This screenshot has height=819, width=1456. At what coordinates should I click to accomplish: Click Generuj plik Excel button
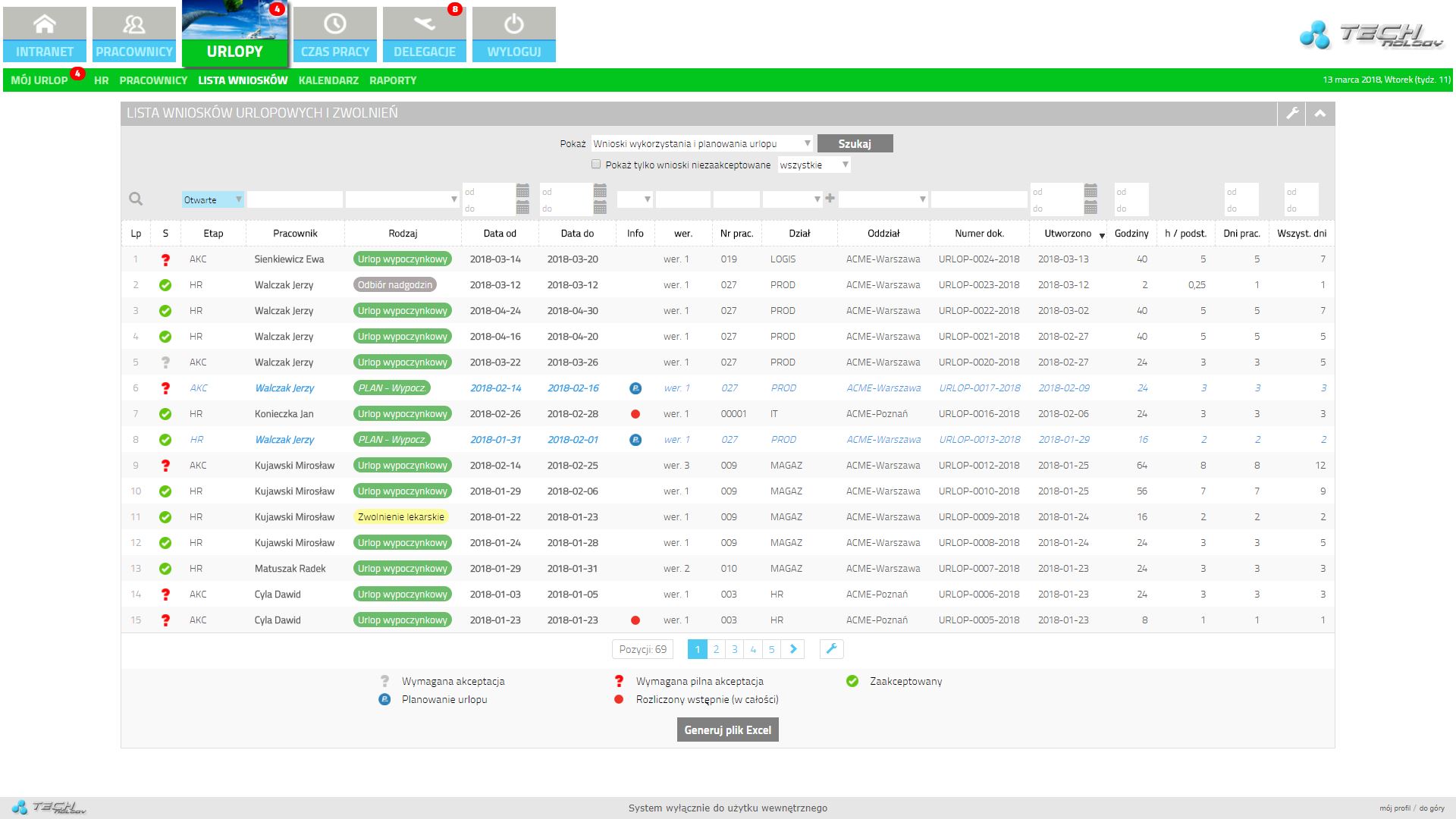pos(727,730)
